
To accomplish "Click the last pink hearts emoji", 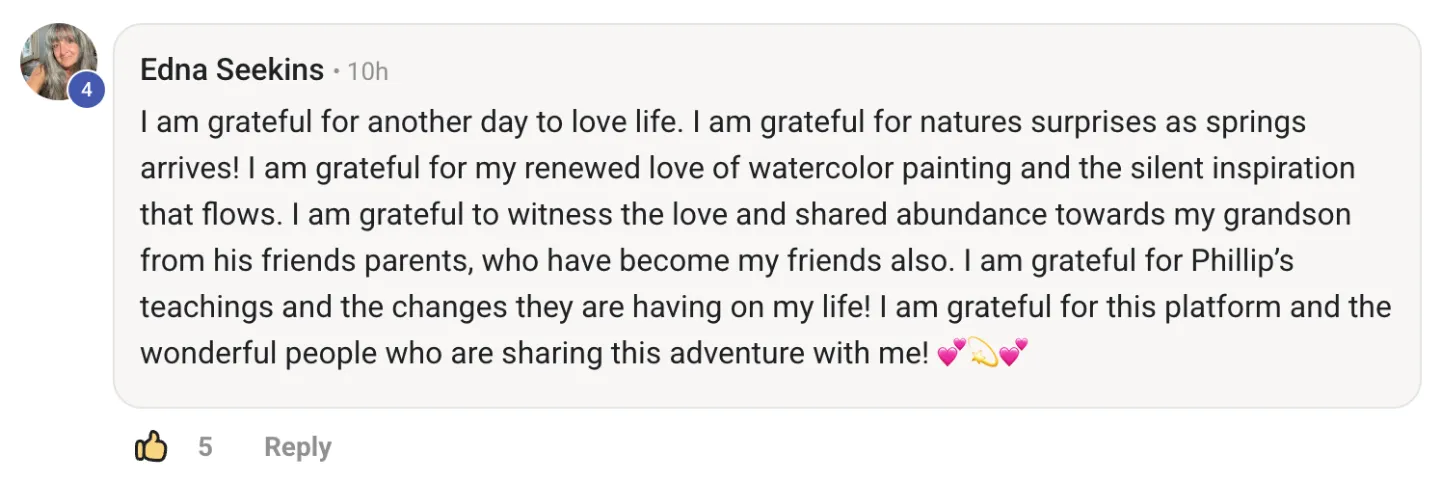I will pos(1013,352).
